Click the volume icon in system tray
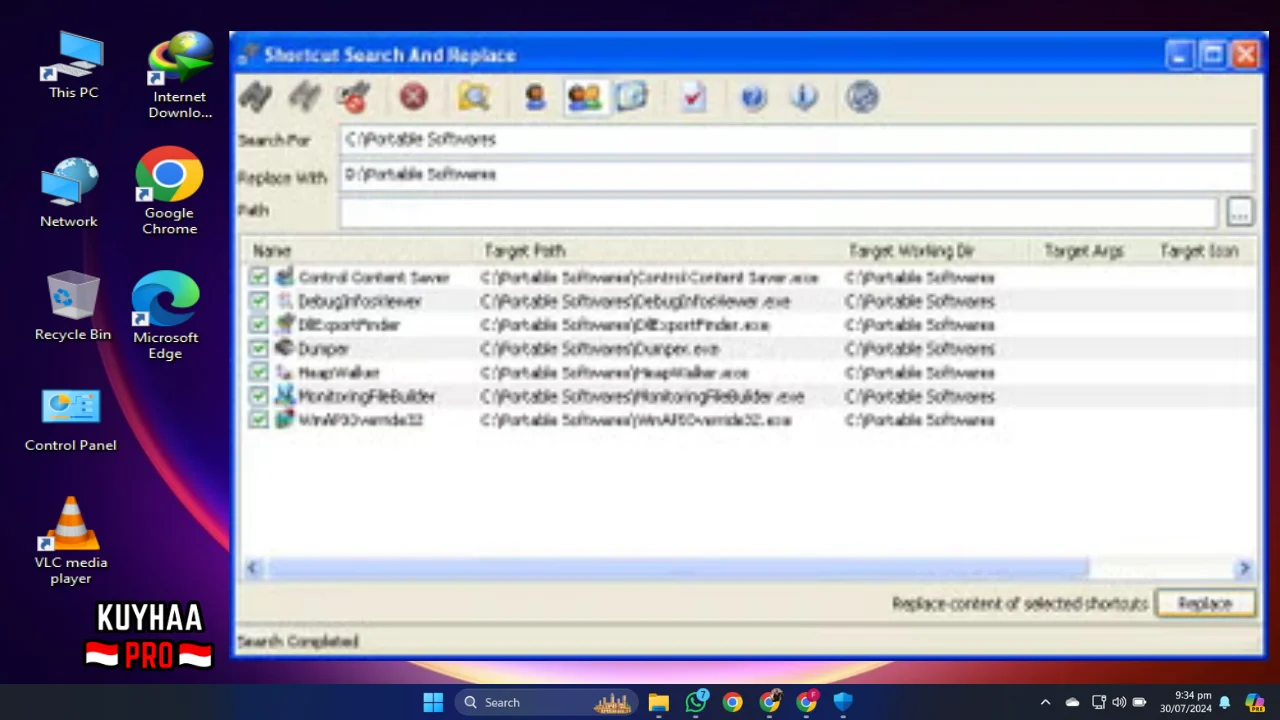Viewport: 1280px width, 720px height. pyautogui.click(x=1119, y=702)
